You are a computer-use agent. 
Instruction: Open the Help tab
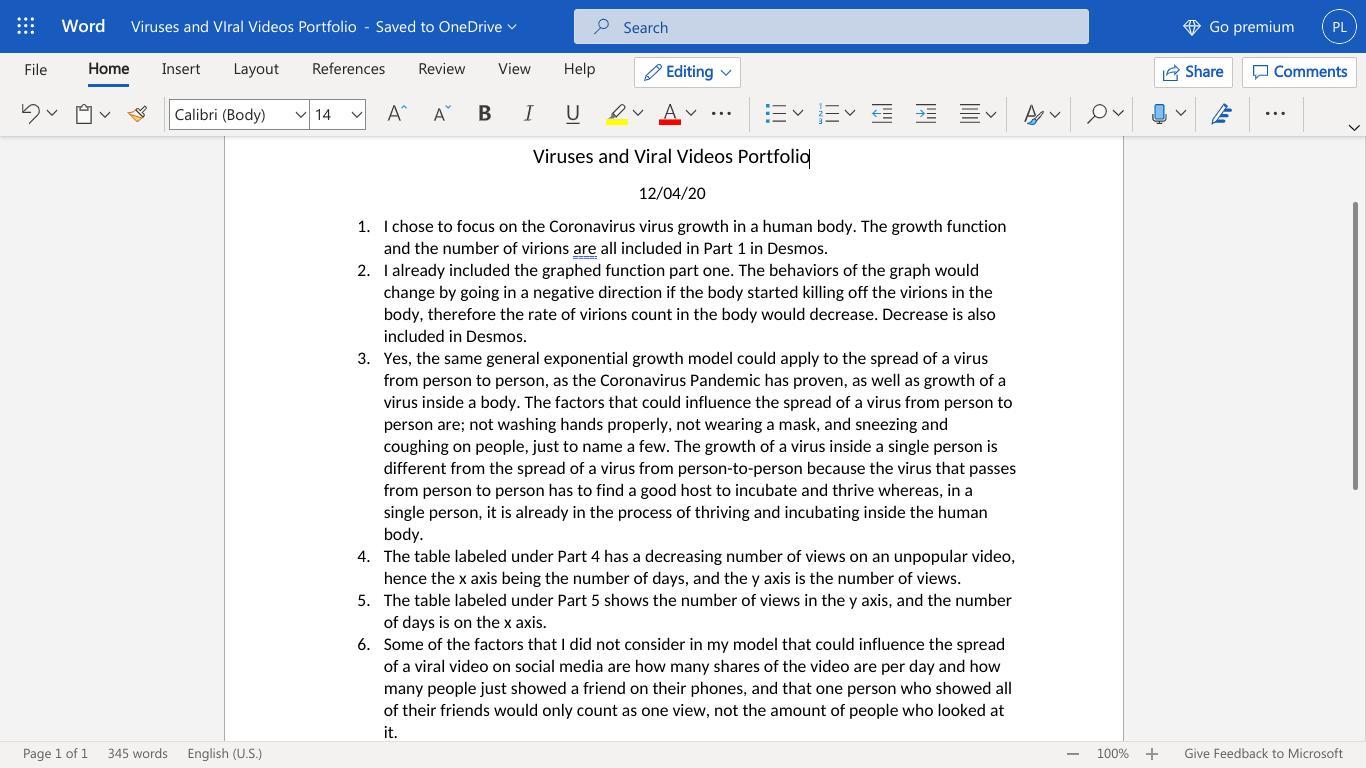pyautogui.click(x=579, y=69)
